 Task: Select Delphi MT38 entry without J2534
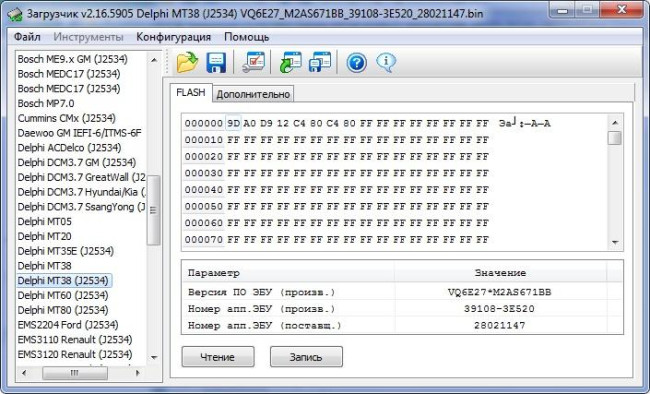pos(44,266)
